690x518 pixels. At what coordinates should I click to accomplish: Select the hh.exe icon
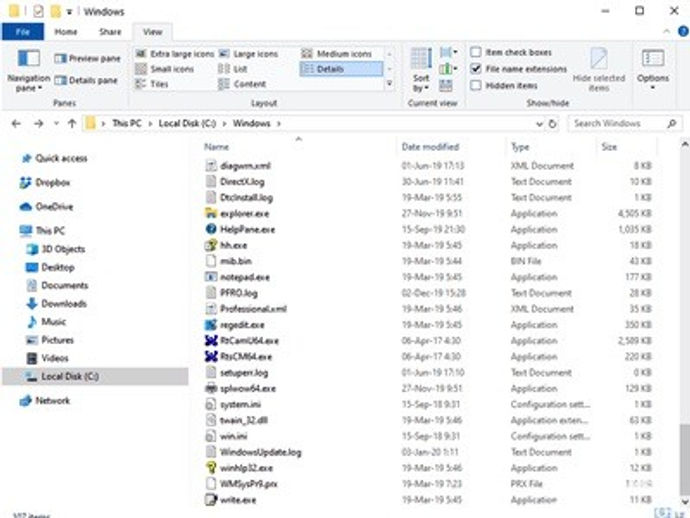(x=211, y=245)
